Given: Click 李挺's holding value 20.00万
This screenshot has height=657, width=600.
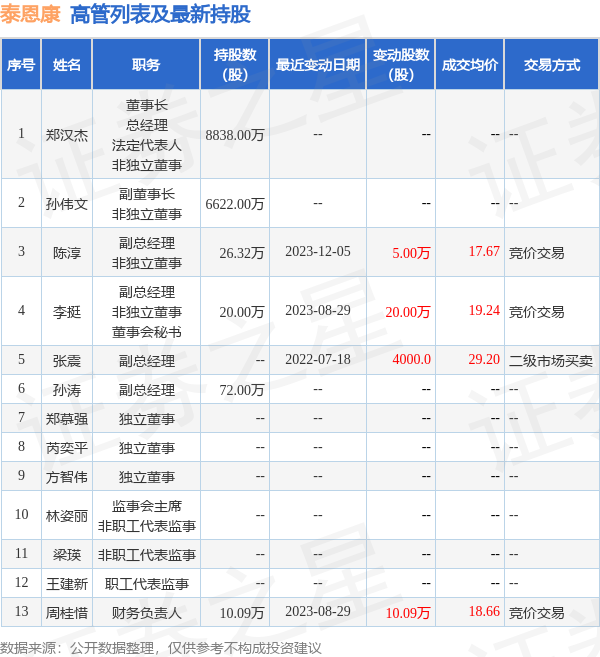Looking at the screenshot, I should pyautogui.click(x=242, y=312).
